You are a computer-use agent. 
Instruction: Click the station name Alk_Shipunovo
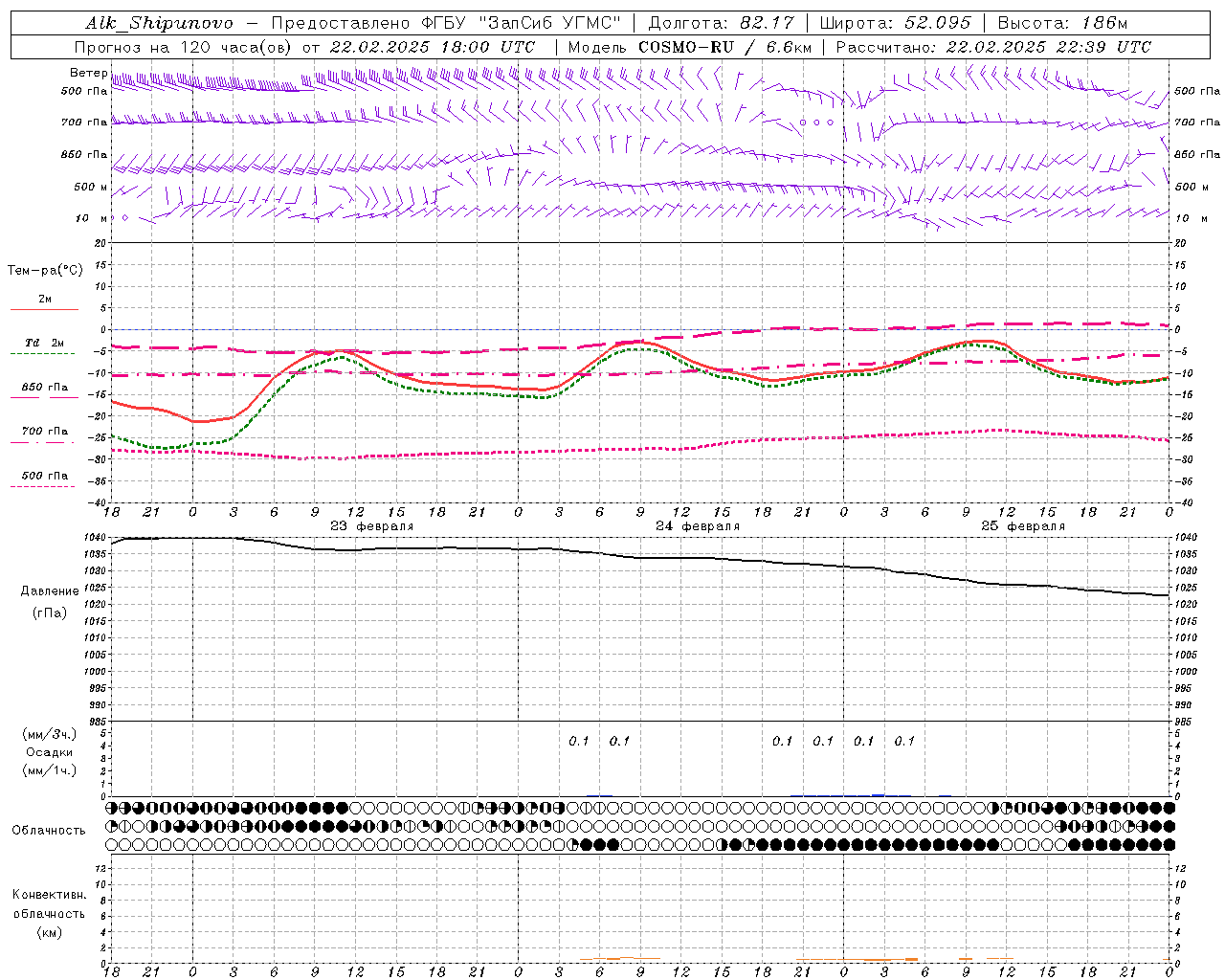159,23
